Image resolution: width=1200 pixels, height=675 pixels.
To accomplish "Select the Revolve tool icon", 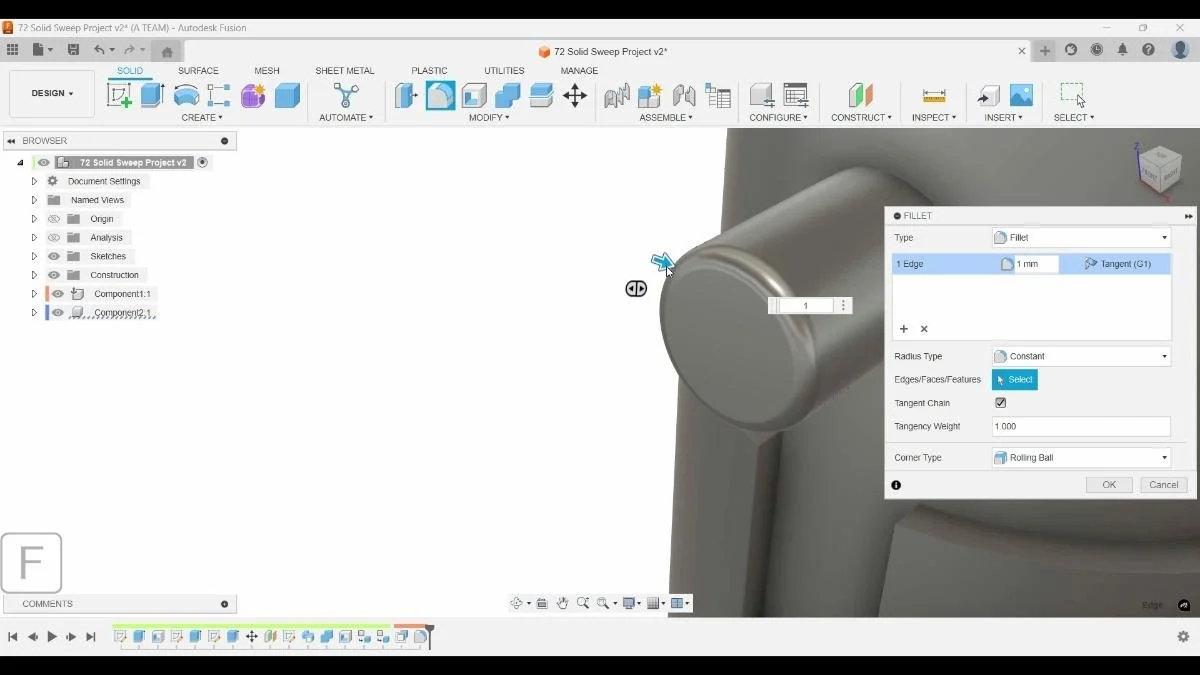I will [x=186, y=95].
